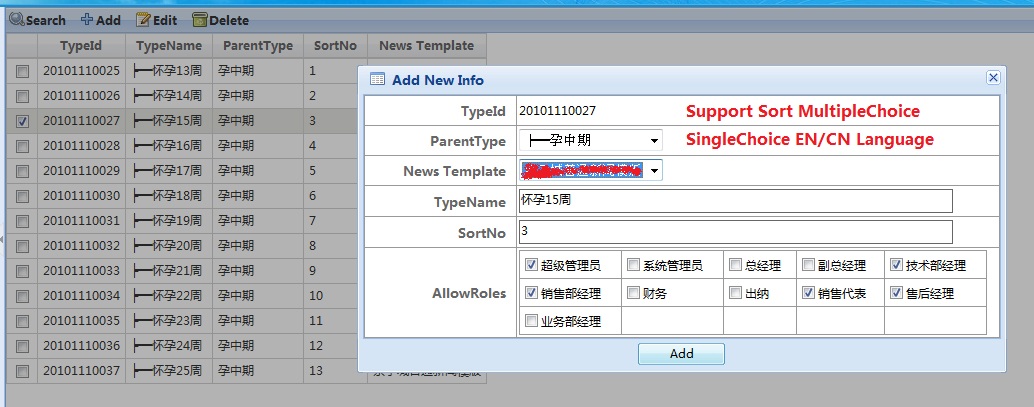Uncheck the 销售代表 role checkbox
The image size is (1034, 407).
coord(808,293)
